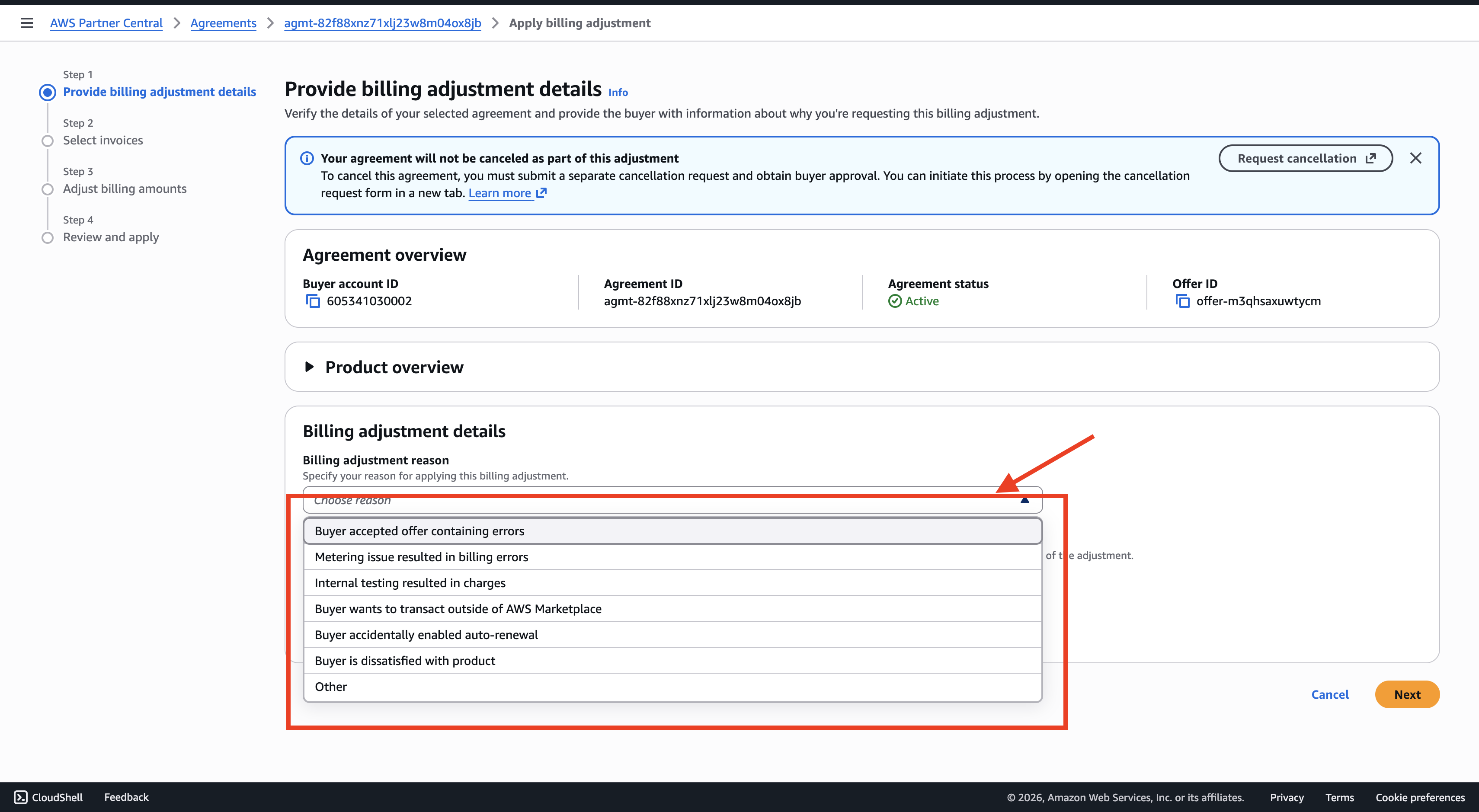Pick Buyer wants to transact outside AWS Marketplace
The width and height of the screenshot is (1479, 812).
[x=672, y=608]
